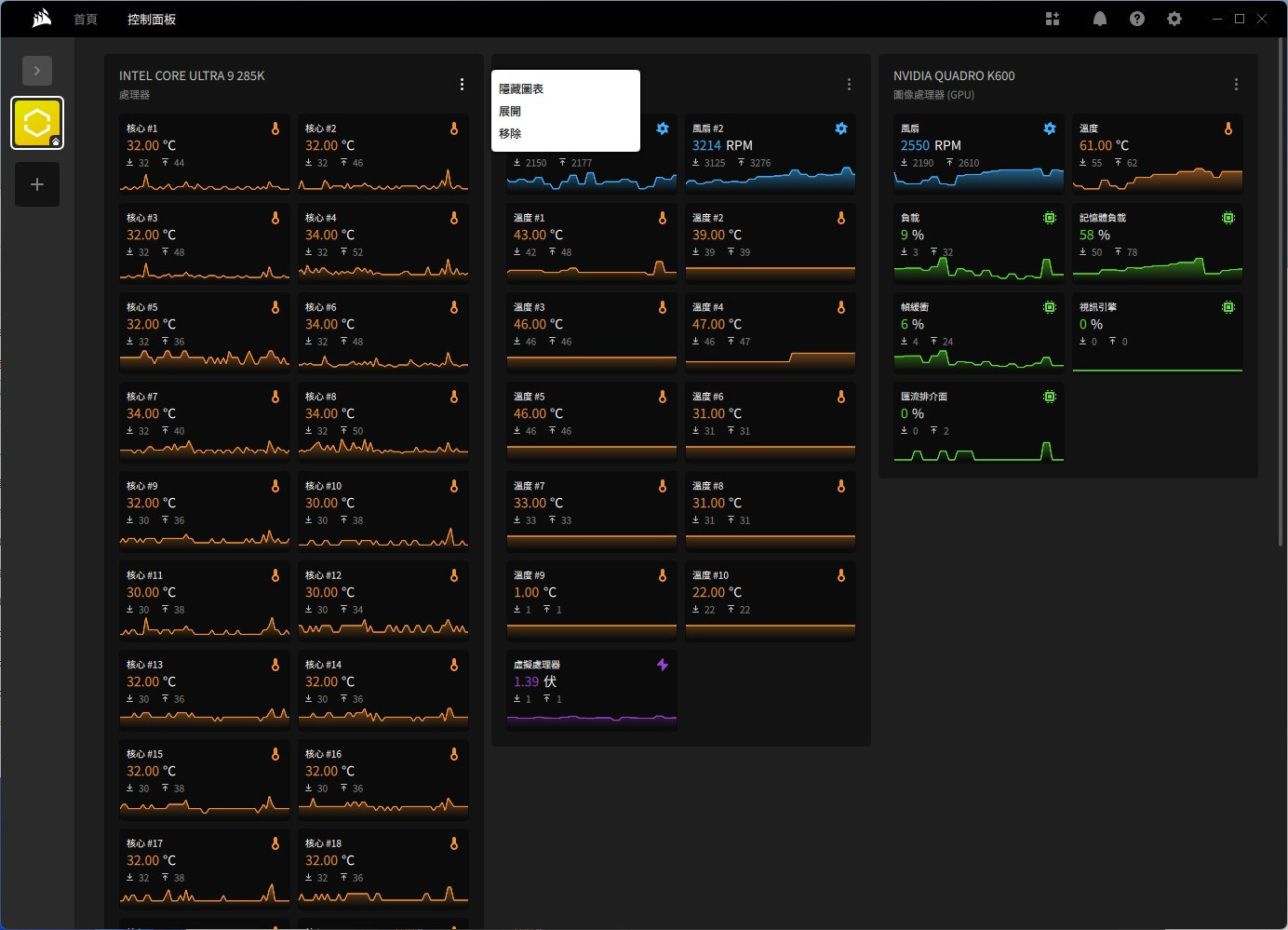Select the 核心 #8 temperature graph
1288x930 pixels.
[x=383, y=447]
